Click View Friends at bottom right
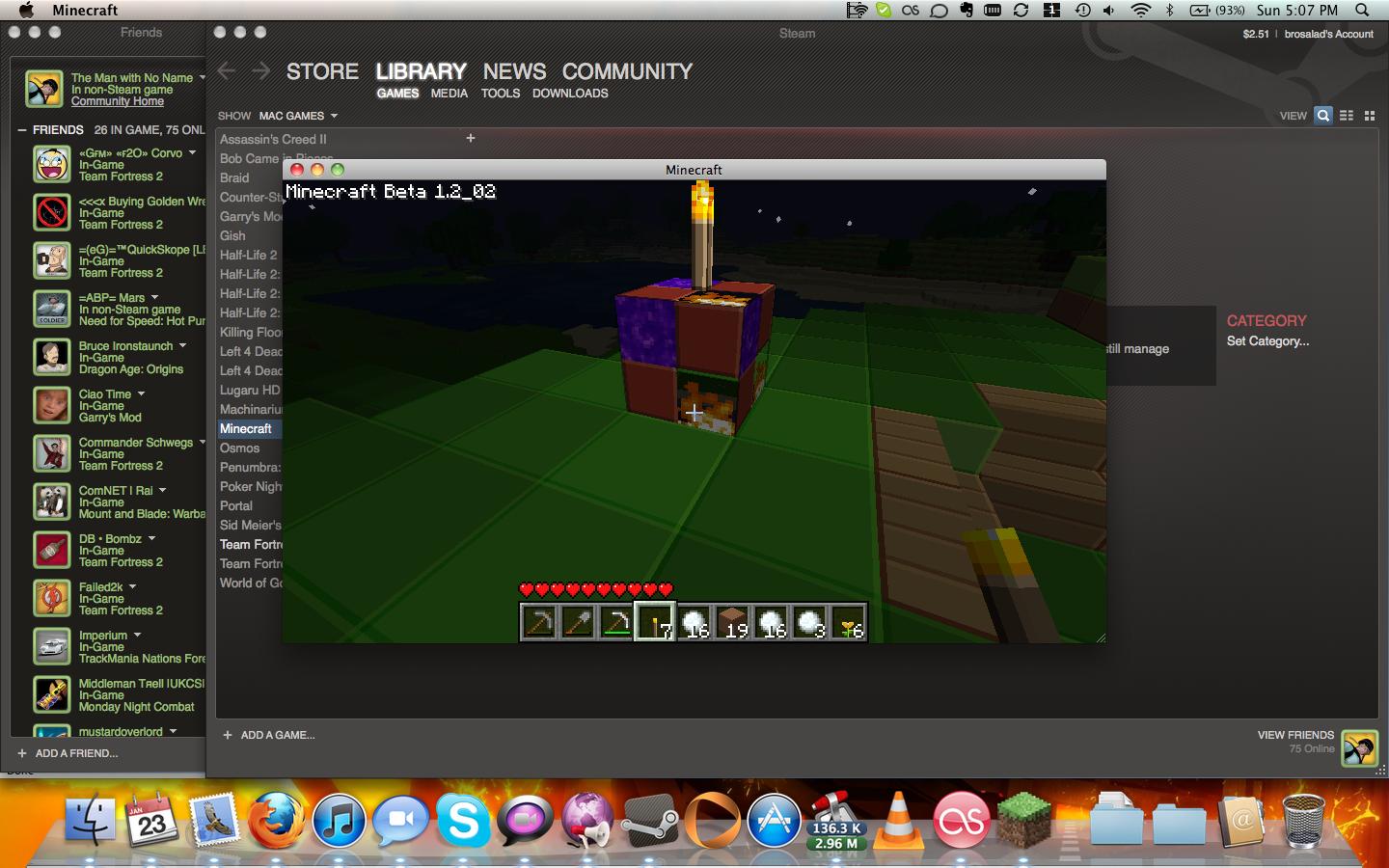 point(1295,735)
